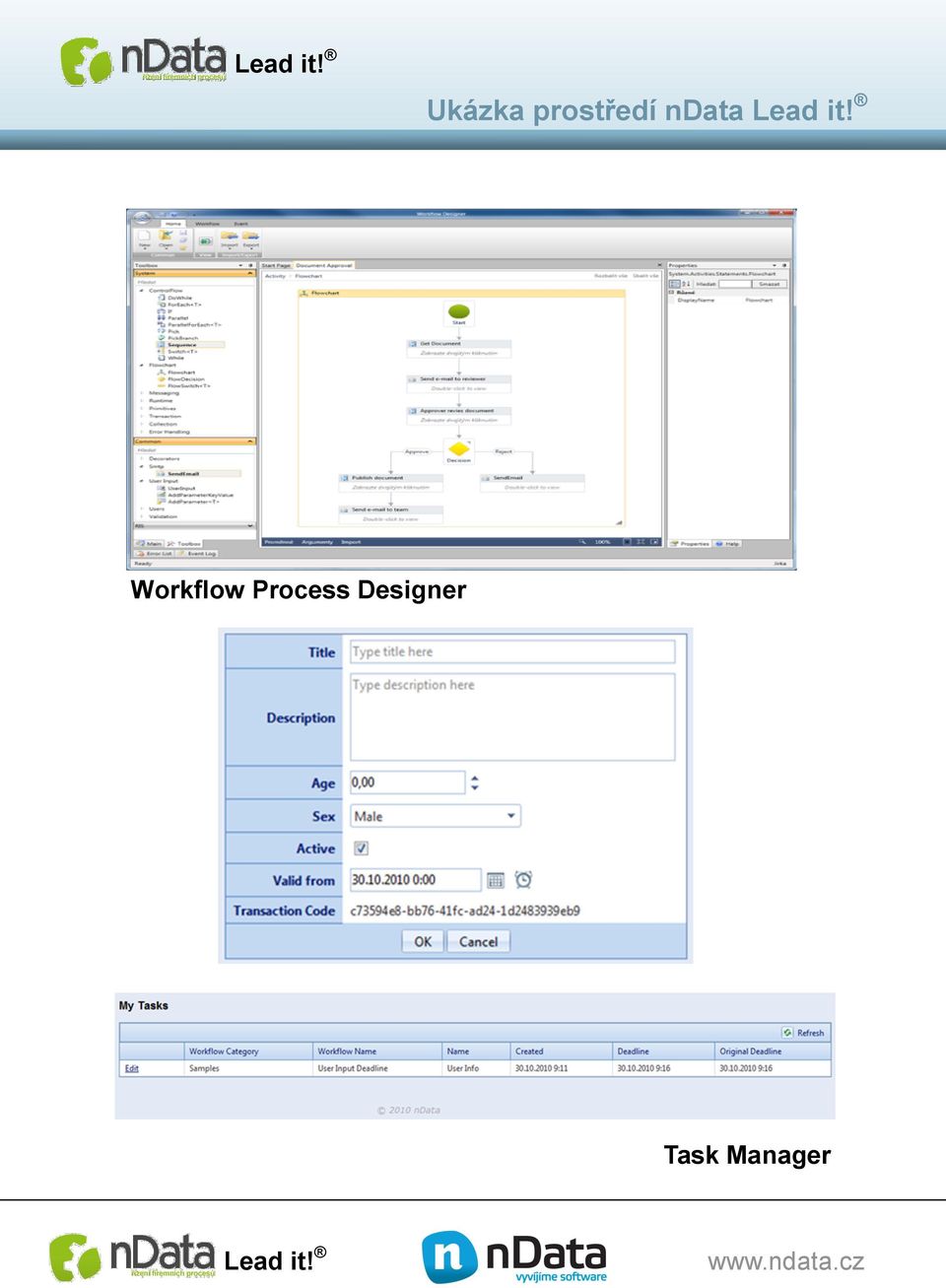Click the Flowchart breadcrumb in designer

pyautogui.click(x=308, y=276)
